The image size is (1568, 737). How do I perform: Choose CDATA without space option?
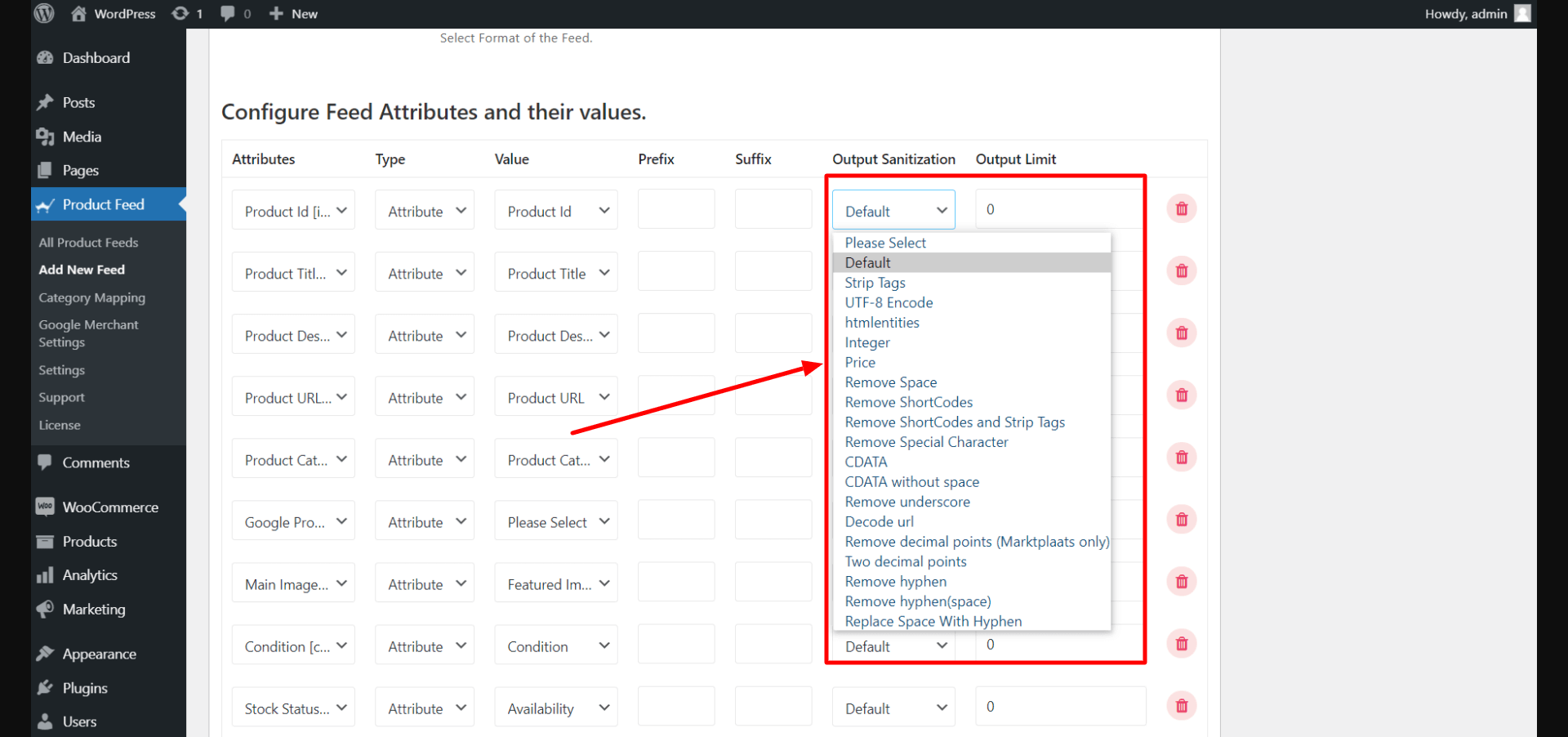point(972,482)
